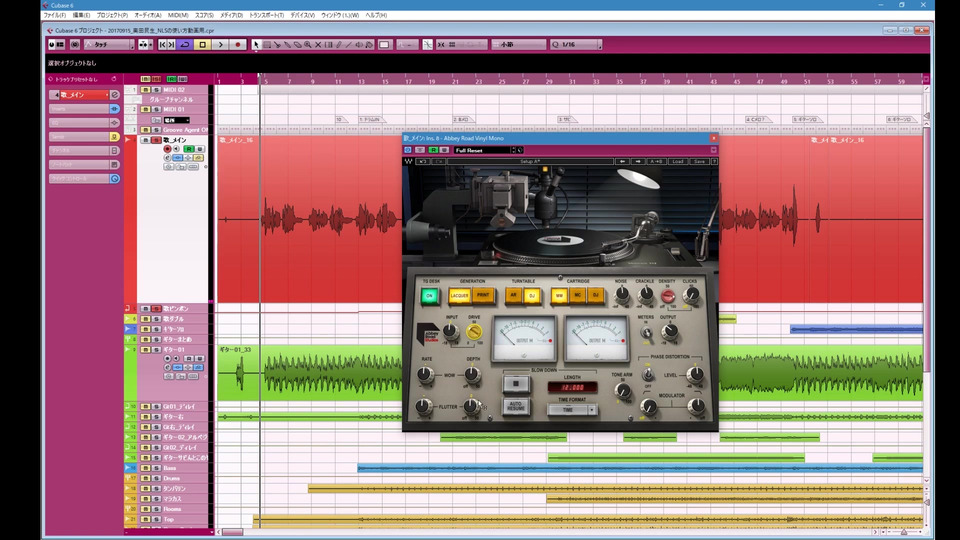Click the SLOW DOWN stop button
Screen dimensions: 960x540
point(516,384)
